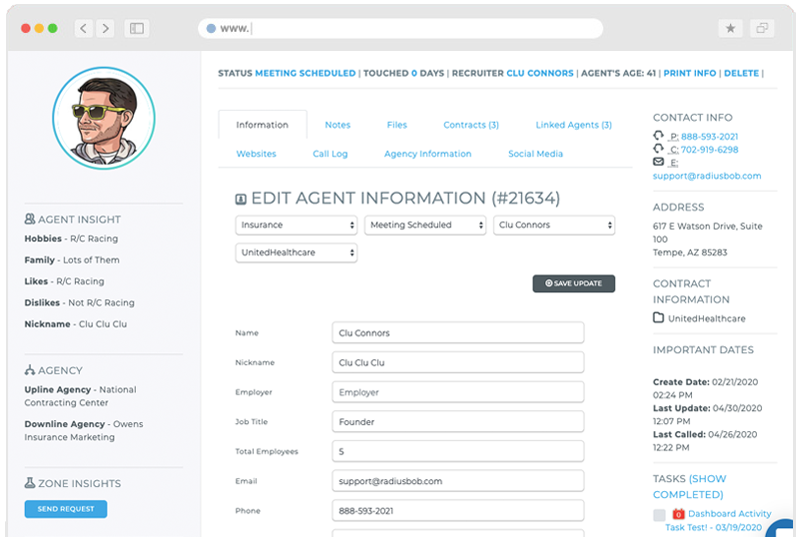Image resolution: width=800 pixels, height=537 pixels.
Task: Click the browser back arrow
Action: coord(84,29)
